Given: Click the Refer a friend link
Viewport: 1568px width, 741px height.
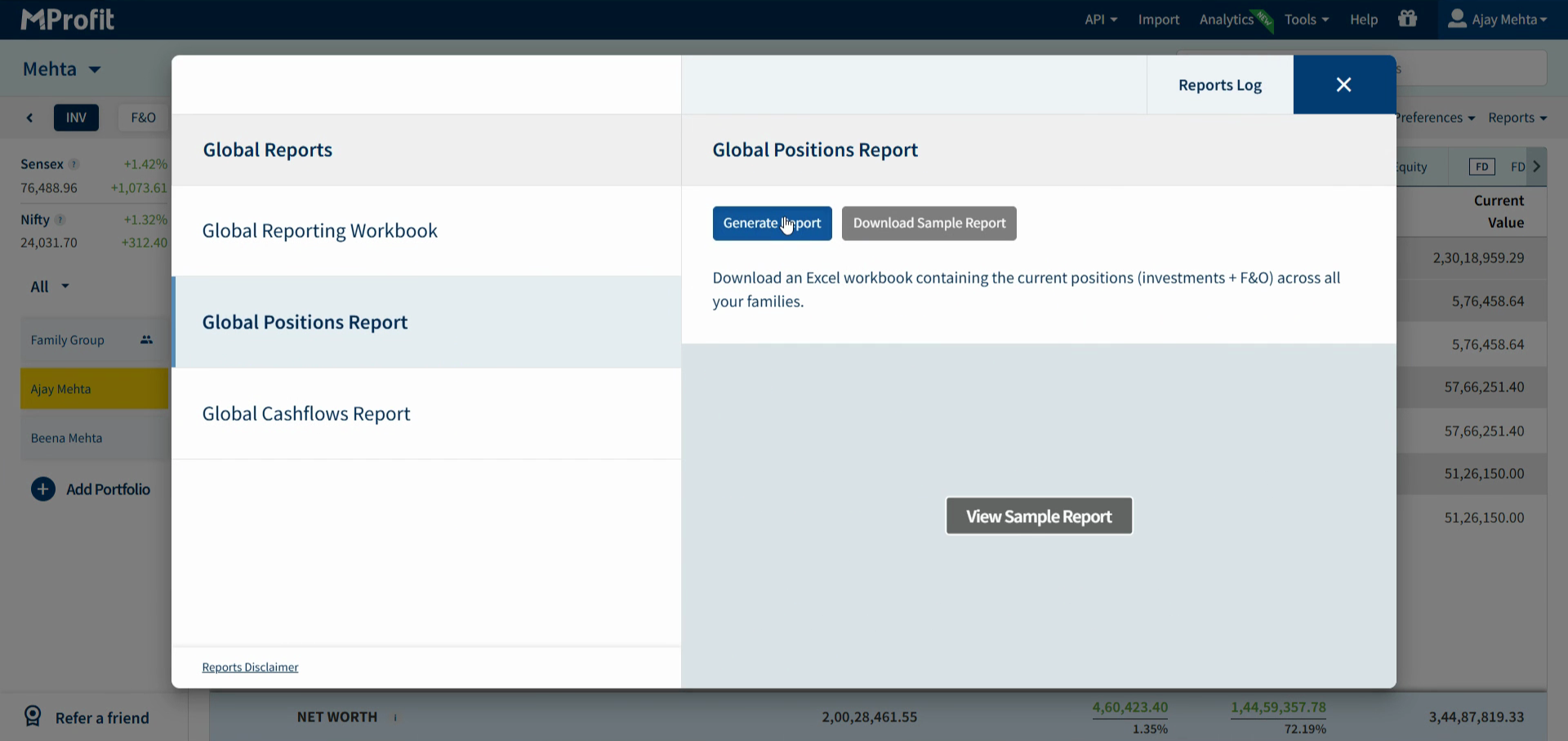Looking at the screenshot, I should [102, 718].
